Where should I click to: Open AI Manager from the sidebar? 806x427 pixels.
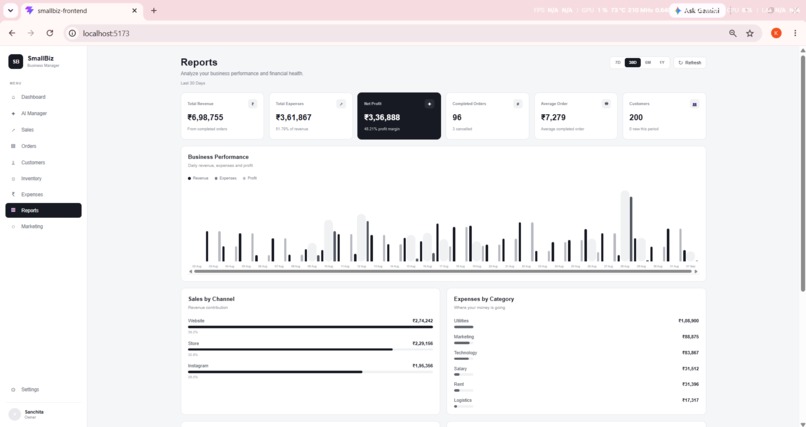43,114
